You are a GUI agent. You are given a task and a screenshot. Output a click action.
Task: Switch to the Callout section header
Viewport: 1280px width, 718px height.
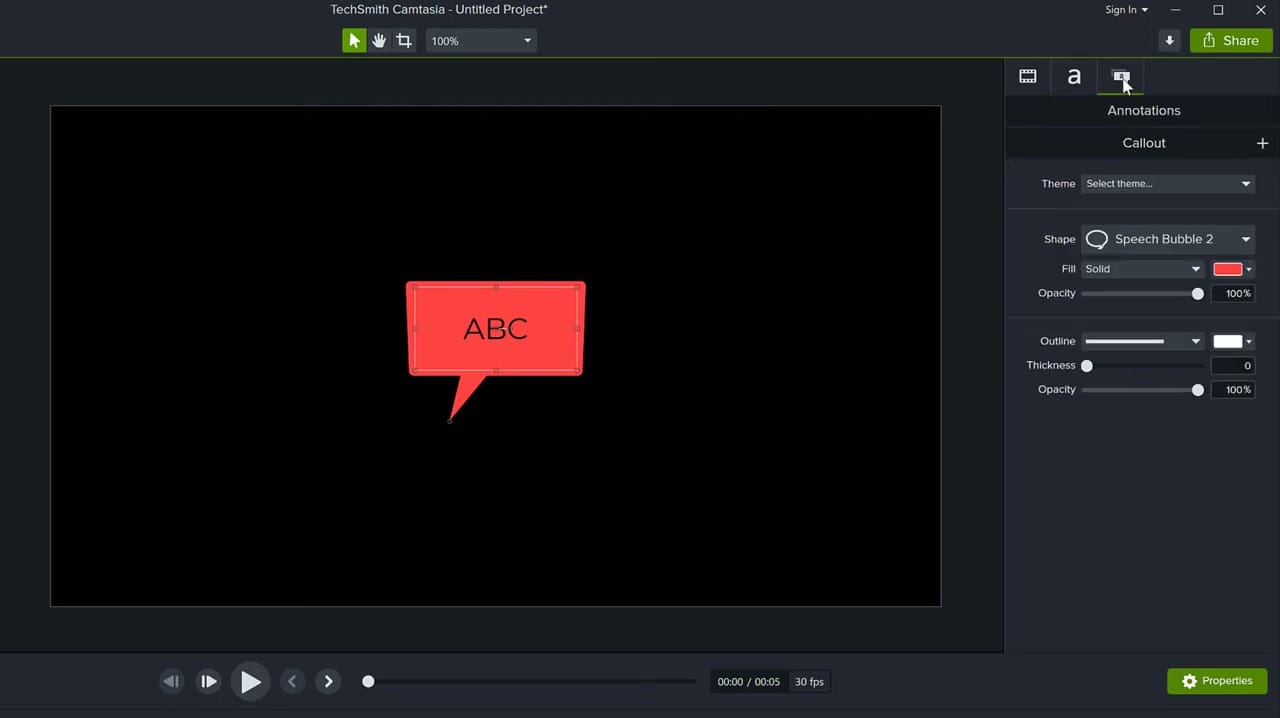(x=1143, y=143)
